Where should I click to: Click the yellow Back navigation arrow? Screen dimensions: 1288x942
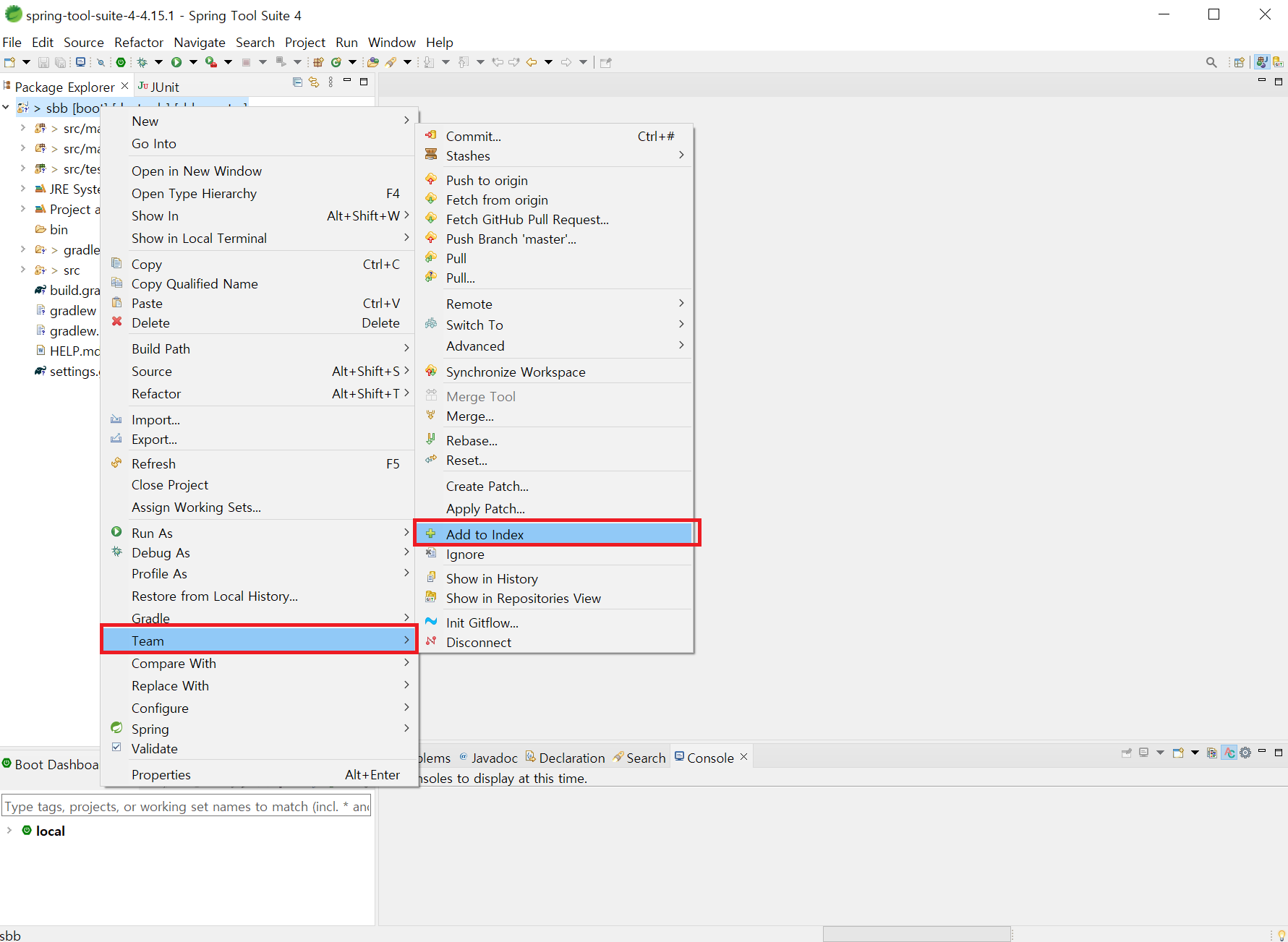[532, 62]
